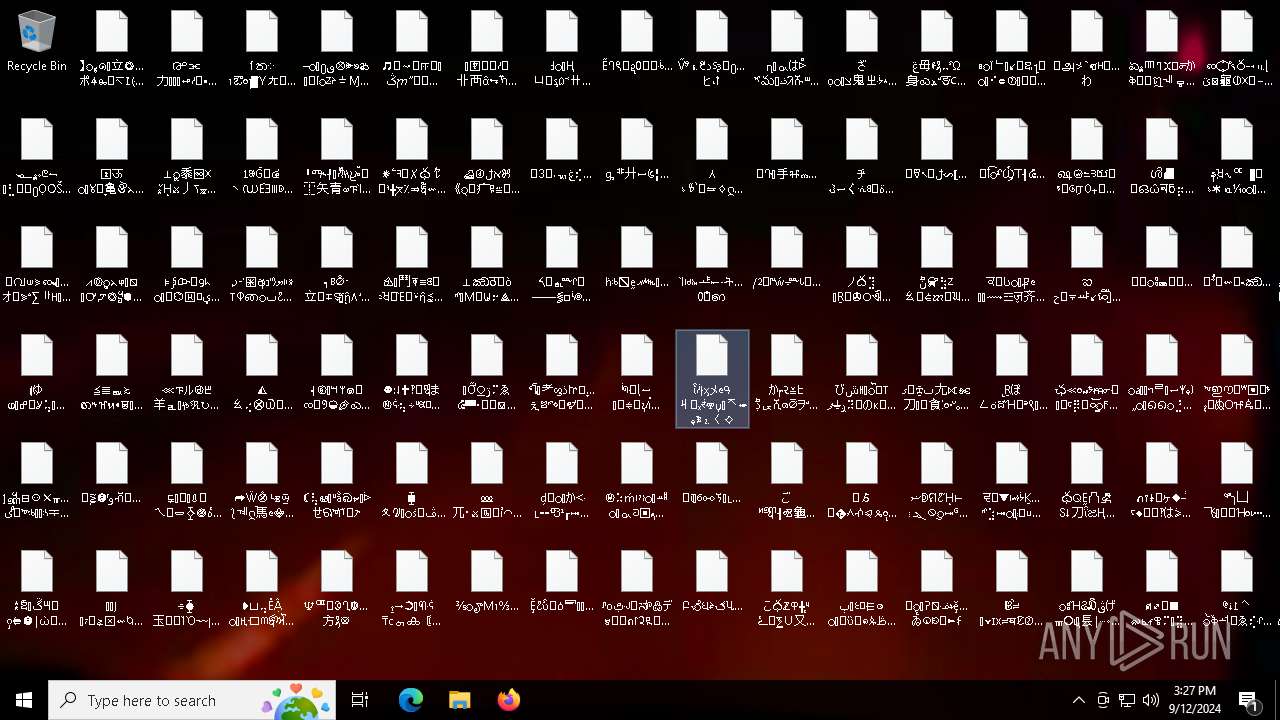Select the file whose name starts with ざ

pos(862,49)
